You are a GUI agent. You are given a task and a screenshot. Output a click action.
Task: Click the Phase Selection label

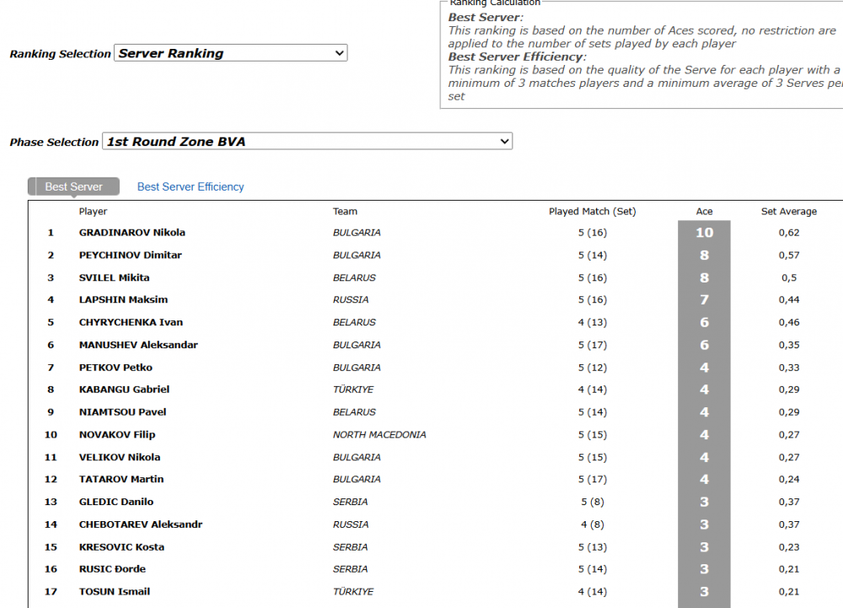(54, 142)
